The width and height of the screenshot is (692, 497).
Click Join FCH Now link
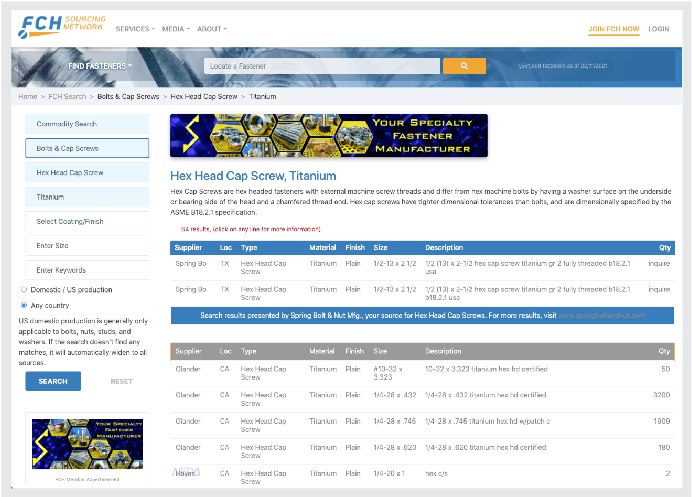coord(613,29)
